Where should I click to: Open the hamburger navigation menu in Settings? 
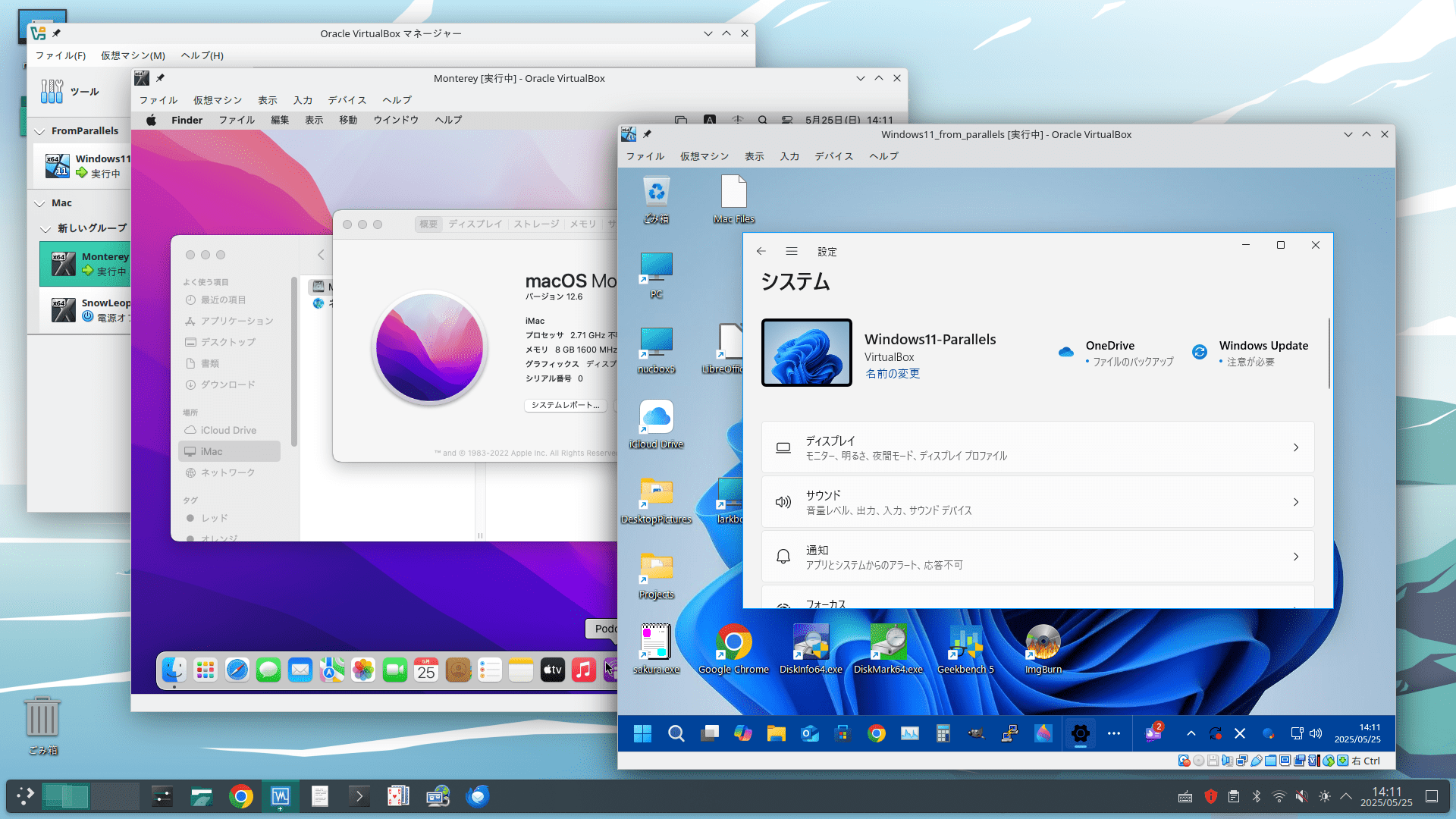(x=792, y=251)
